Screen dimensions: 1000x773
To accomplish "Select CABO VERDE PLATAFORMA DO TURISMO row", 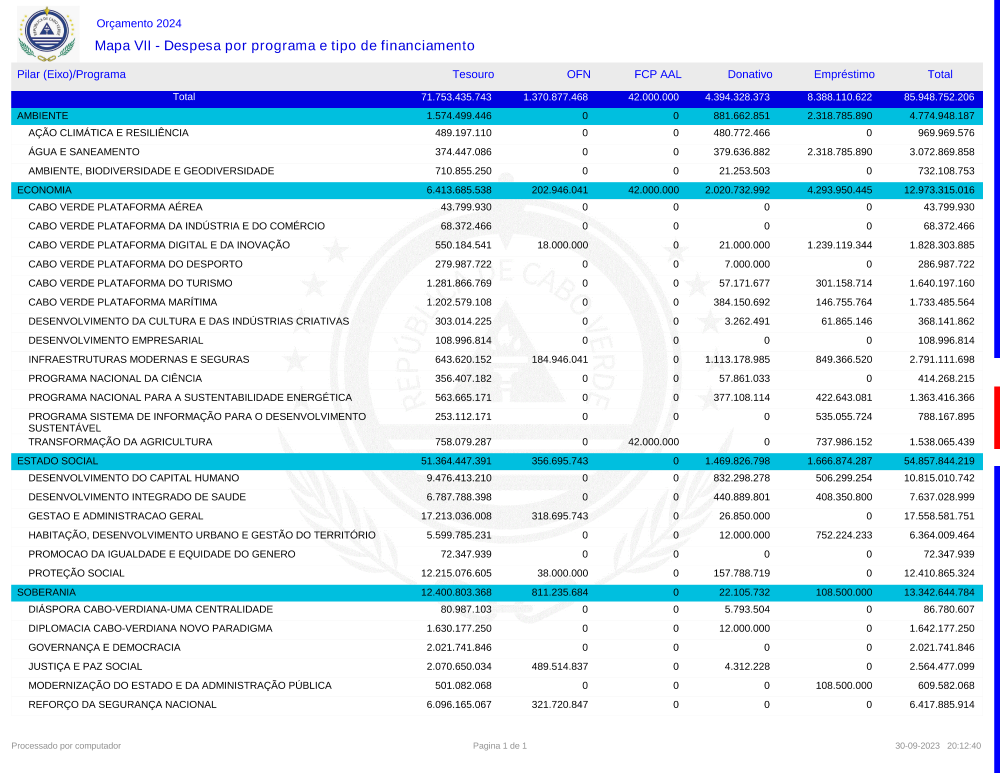I will tap(130, 283).
